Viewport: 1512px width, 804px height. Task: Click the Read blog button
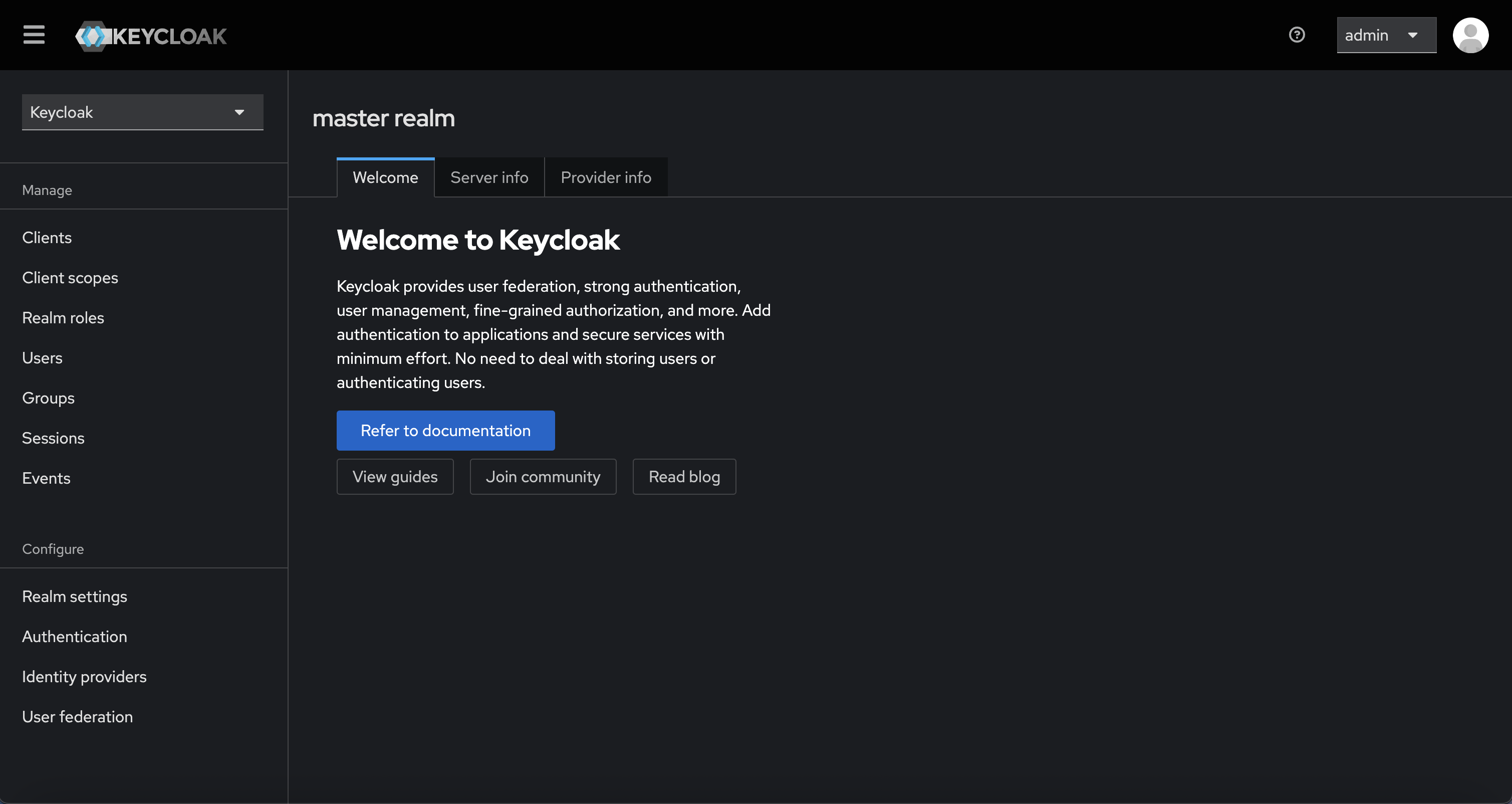[x=684, y=477]
